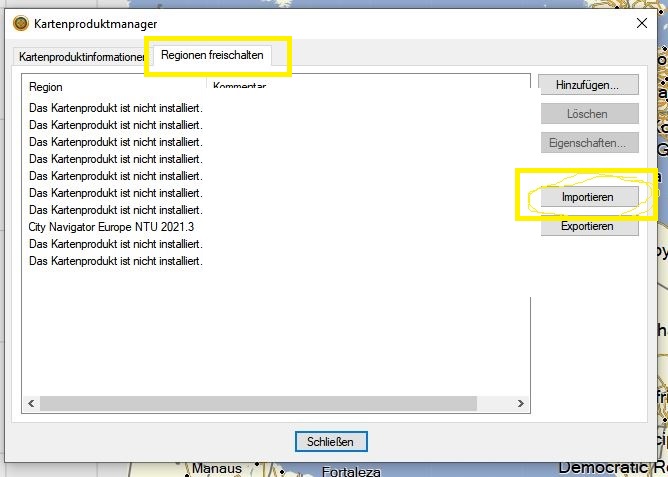The height and width of the screenshot is (477, 668).
Task: Click the Exportieren button
Action: click(x=588, y=226)
